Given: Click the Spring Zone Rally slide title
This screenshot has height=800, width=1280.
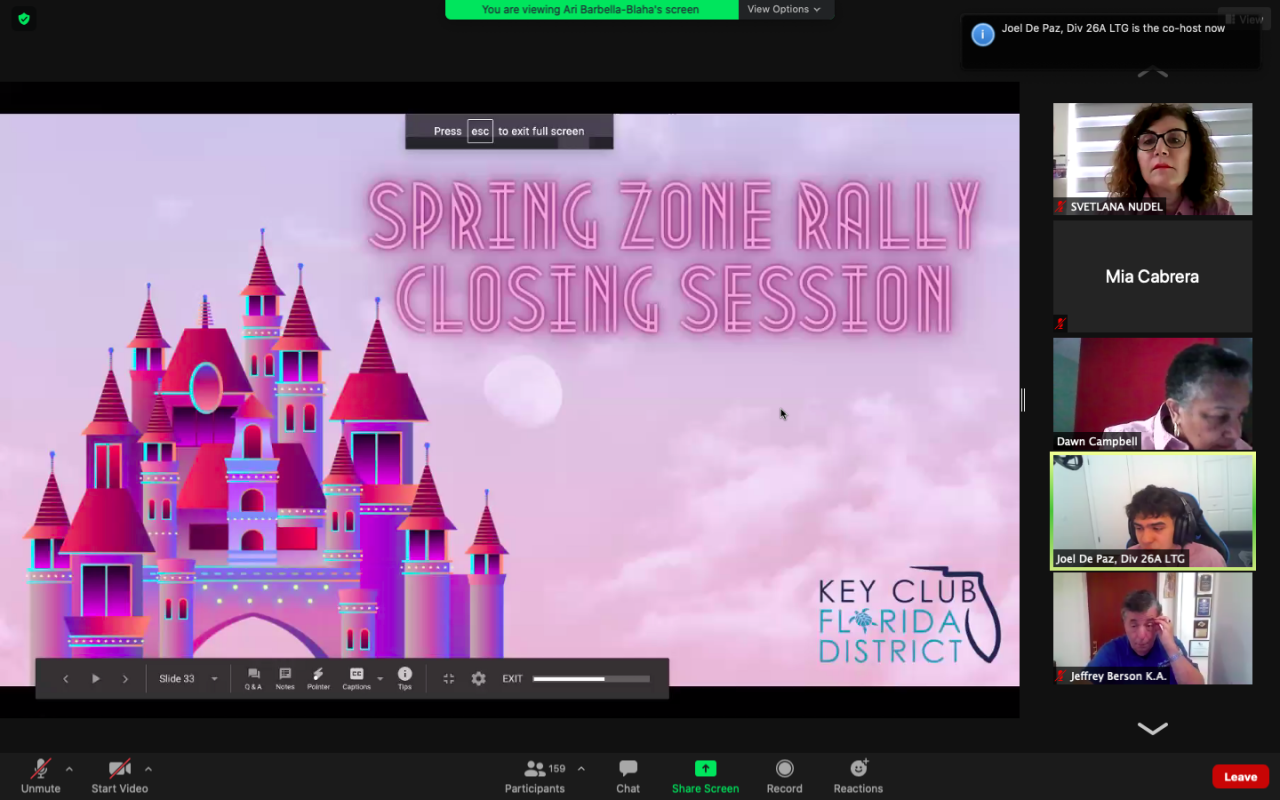Looking at the screenshot, I should (673, 257).
